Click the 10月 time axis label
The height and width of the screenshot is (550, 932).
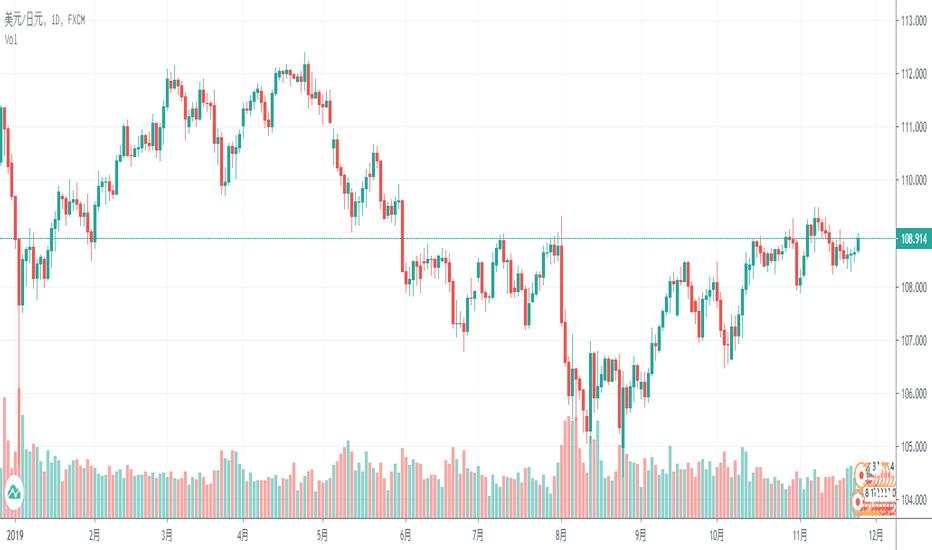pyautogui.click(x=716, y=534)
